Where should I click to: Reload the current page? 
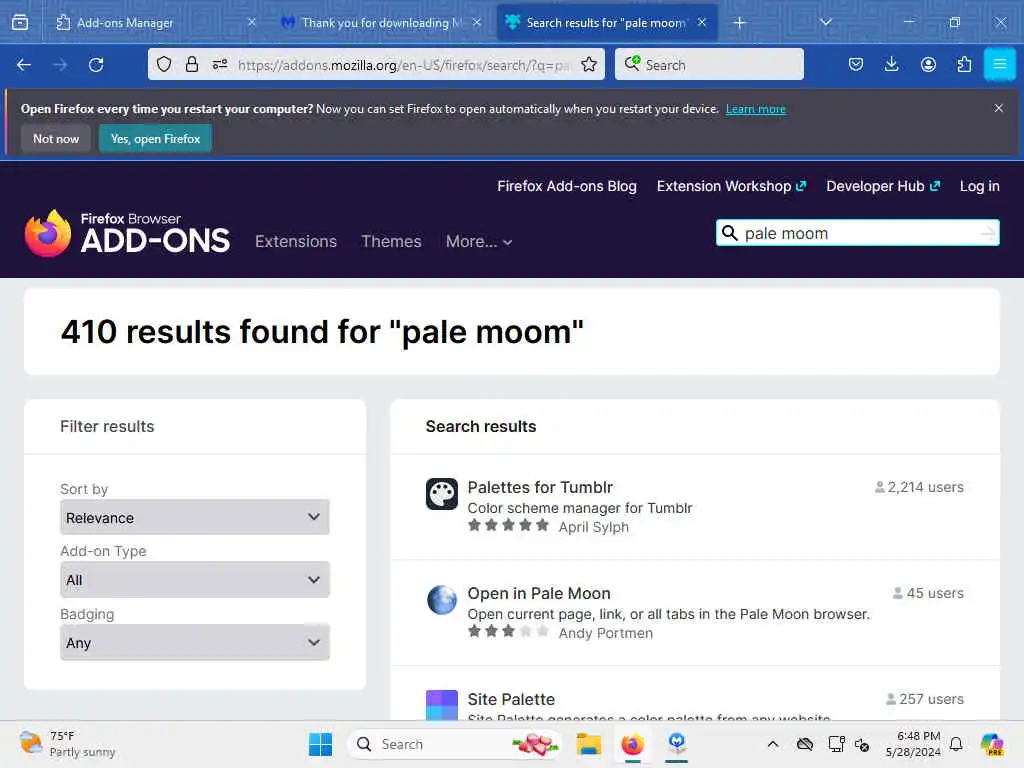click(x=96, y=65)
